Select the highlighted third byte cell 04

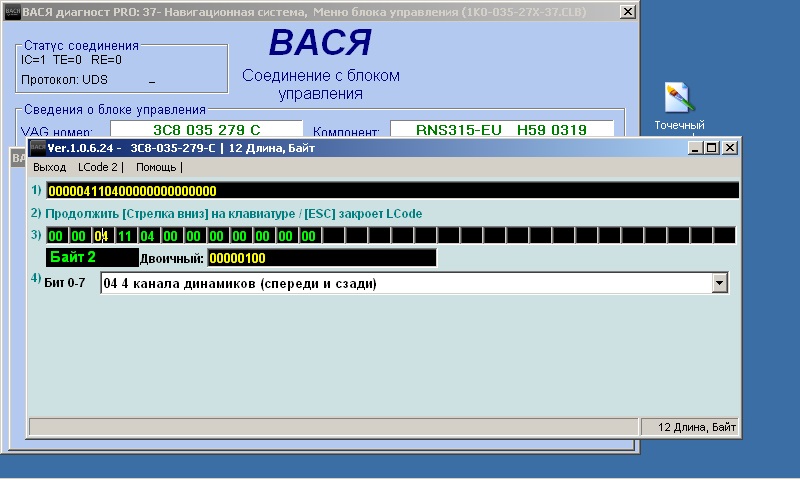[x=101, y=236]
